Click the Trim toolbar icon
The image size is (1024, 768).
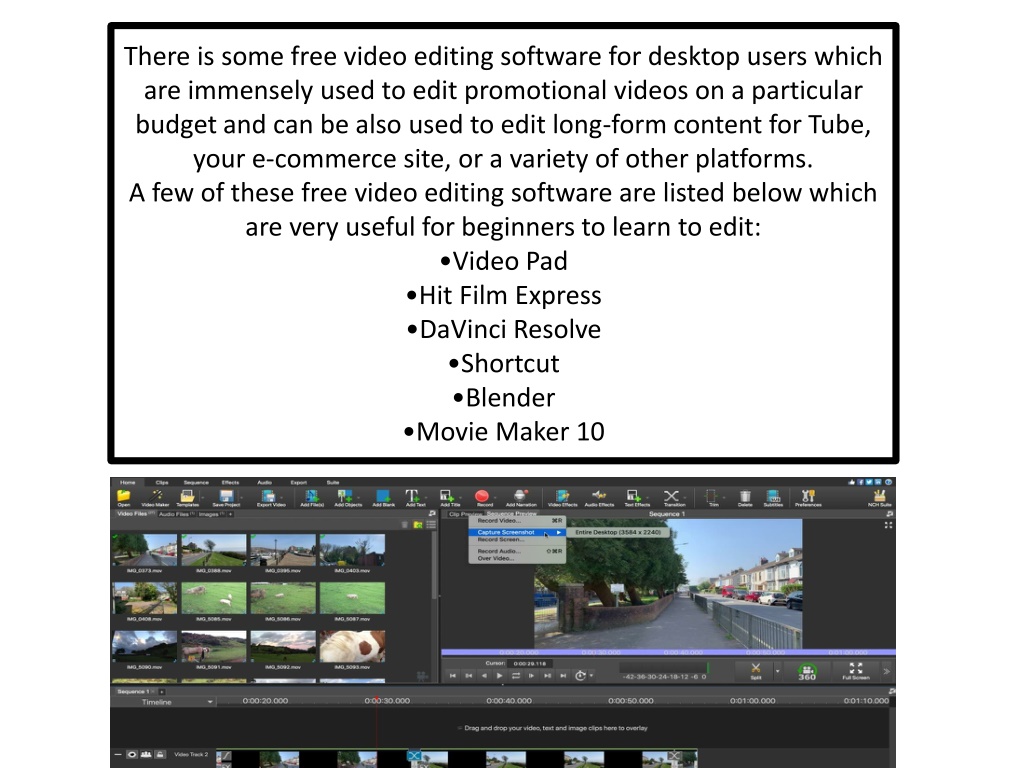713,498
